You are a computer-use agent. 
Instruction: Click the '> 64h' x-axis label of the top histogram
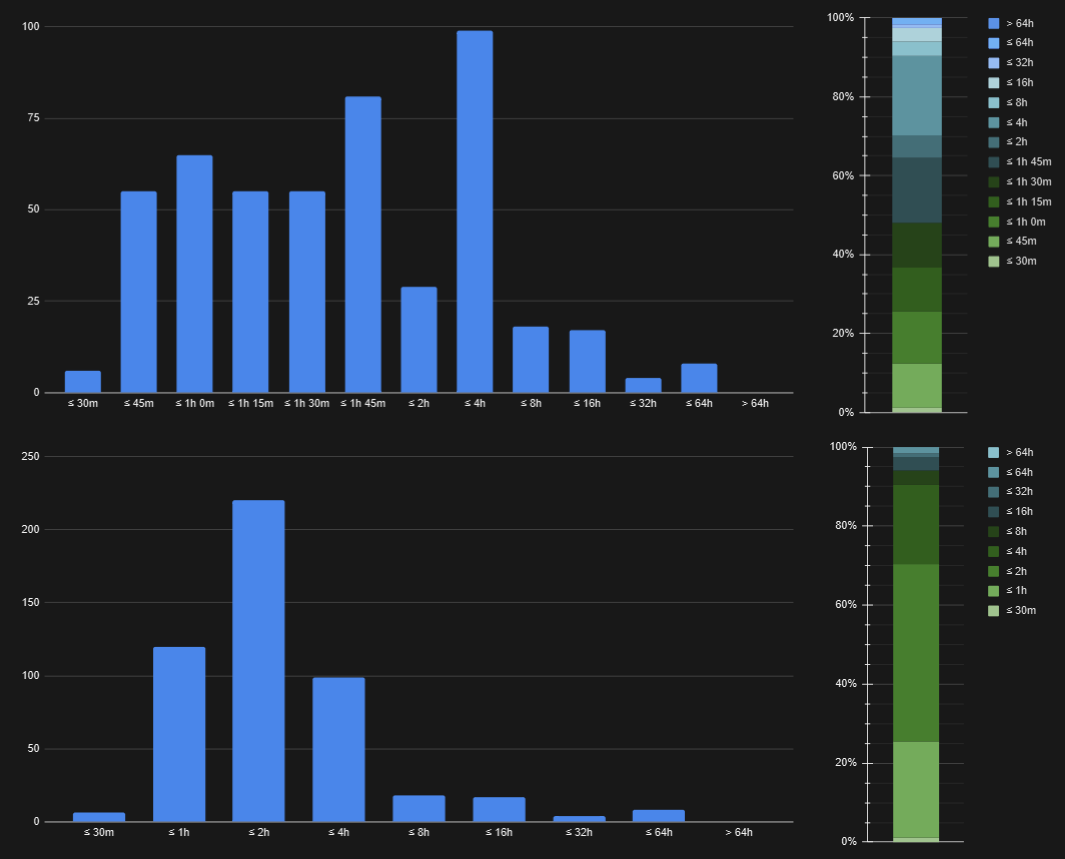coord(755,403)
